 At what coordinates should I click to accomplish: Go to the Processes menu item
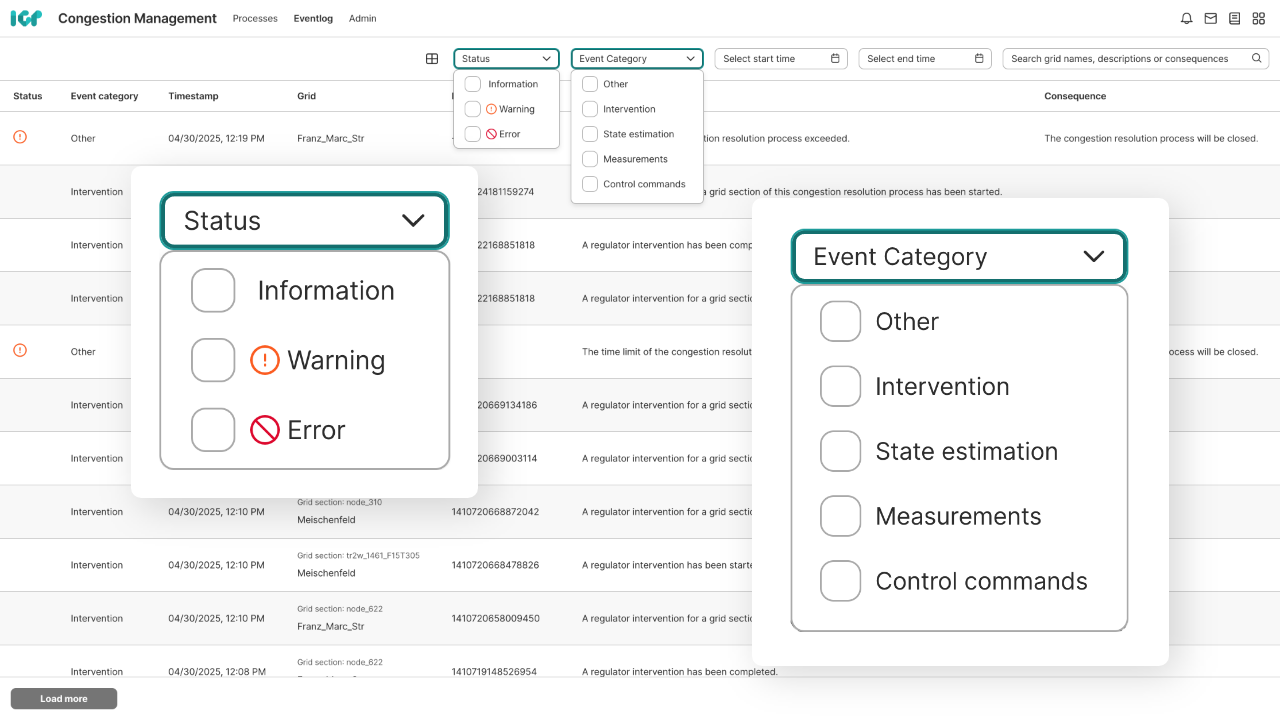point(255,18)
